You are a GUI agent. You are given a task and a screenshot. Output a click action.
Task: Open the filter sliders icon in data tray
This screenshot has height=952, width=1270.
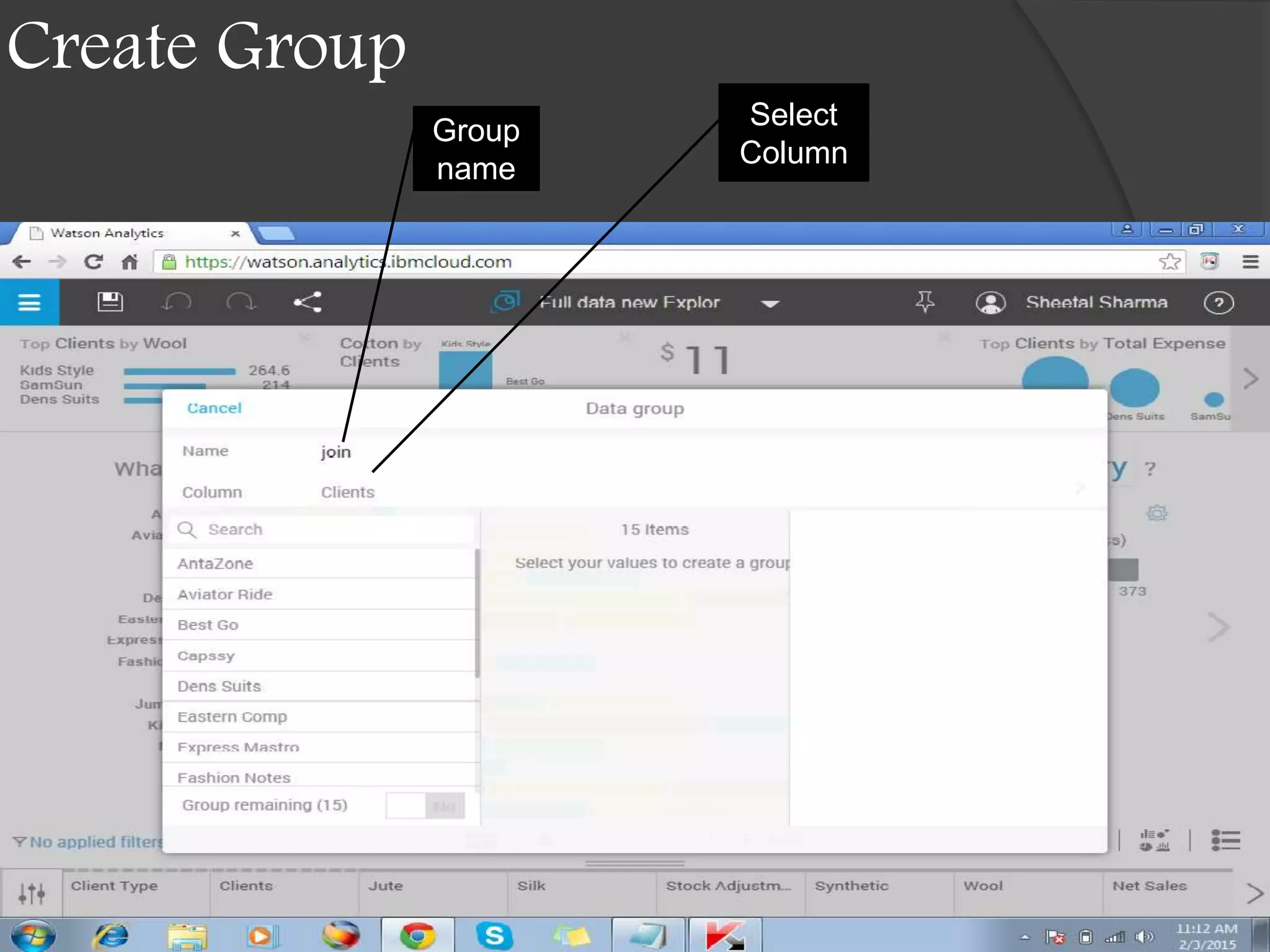click(31, 893)
